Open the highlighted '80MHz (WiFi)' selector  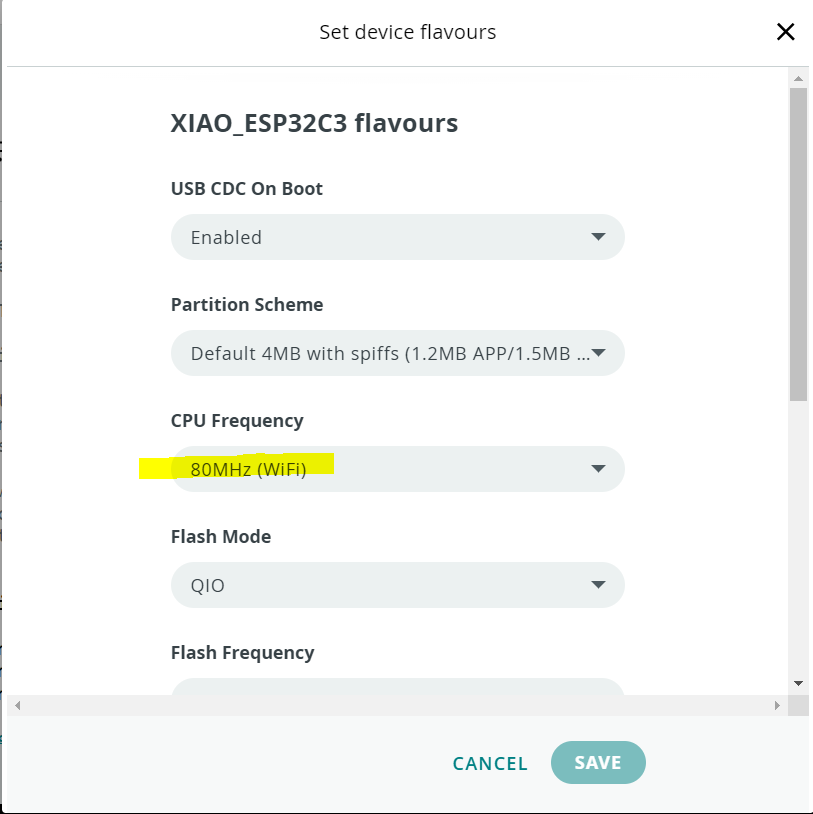pyautogui.click(x=398, y=469)
